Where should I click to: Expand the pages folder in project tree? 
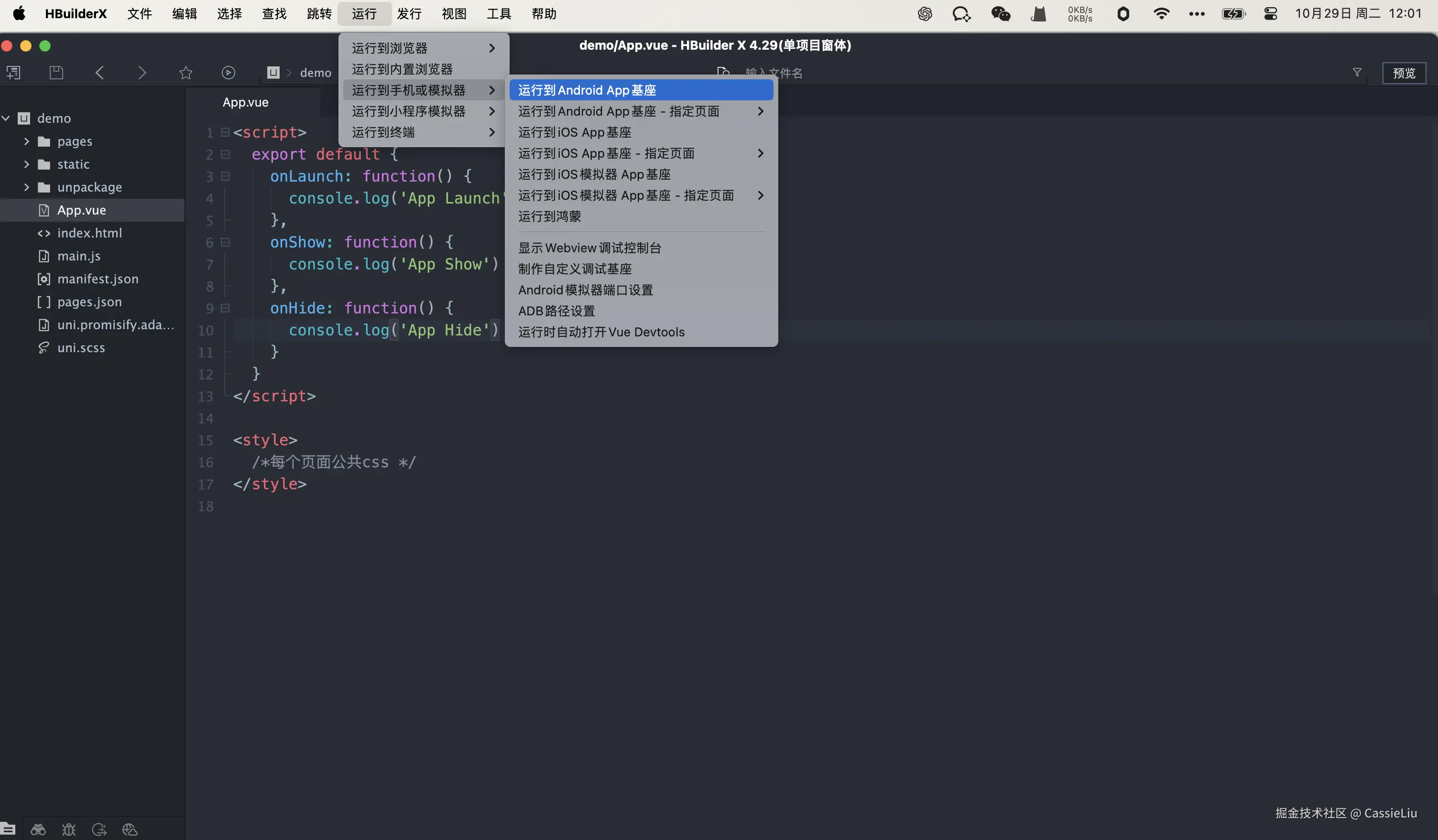(x=27, y=141)
